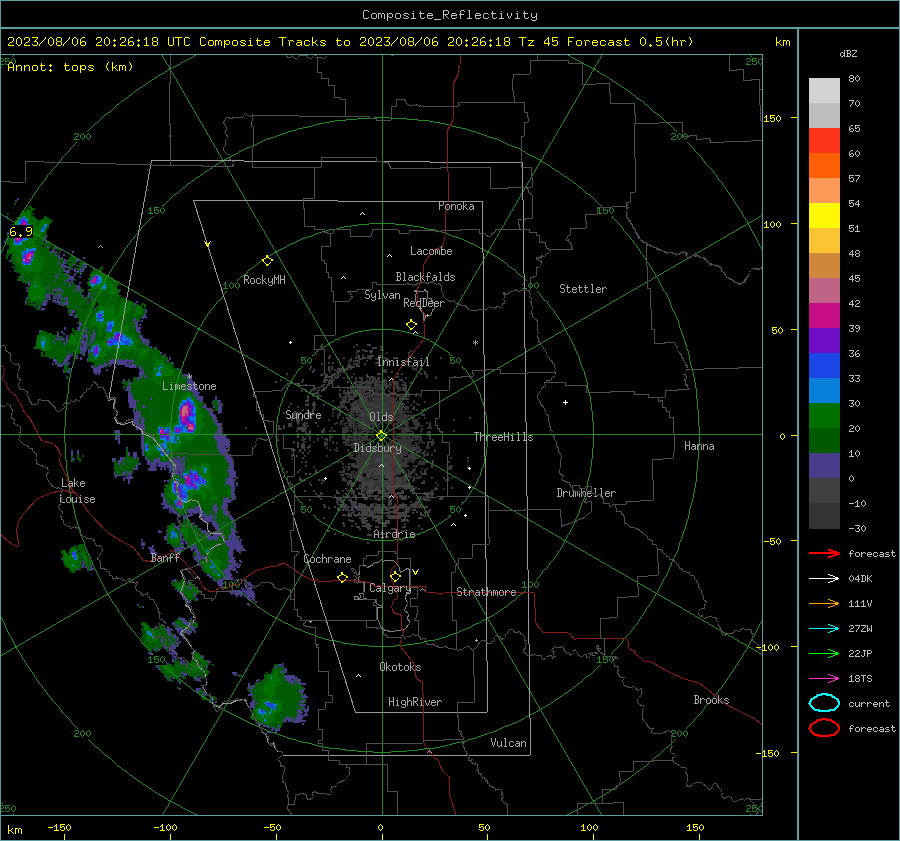Select the blue 33-36 dBZ color swatch
The image size is (900, 841).
pos(824,366)
